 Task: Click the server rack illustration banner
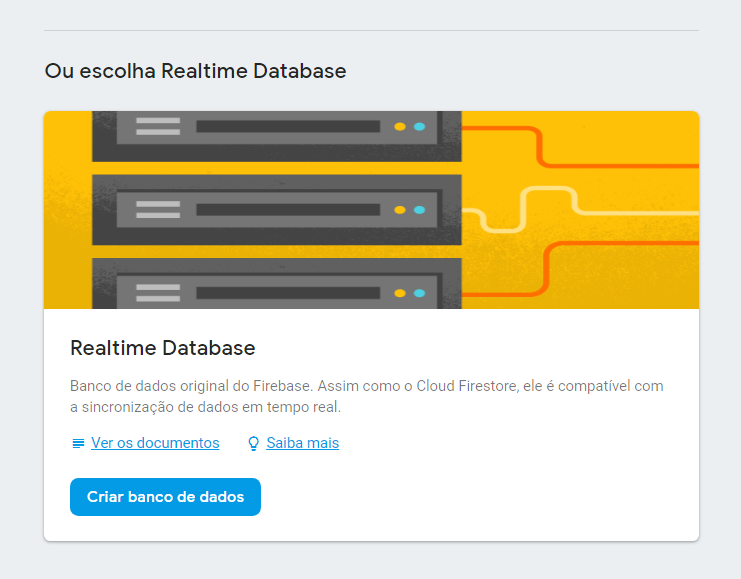[x=371, y=210]
